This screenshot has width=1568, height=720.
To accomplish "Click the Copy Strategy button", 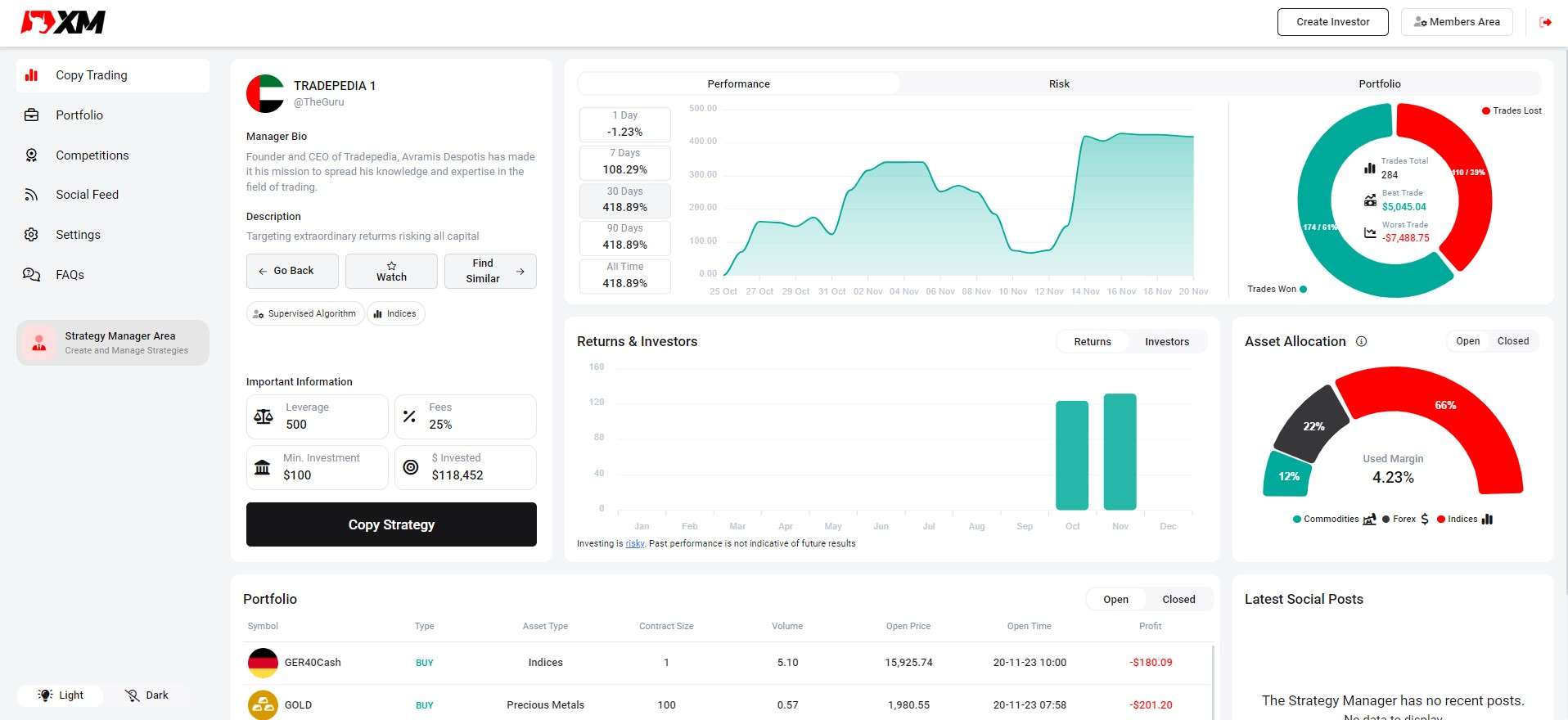I will coord(391,524).
